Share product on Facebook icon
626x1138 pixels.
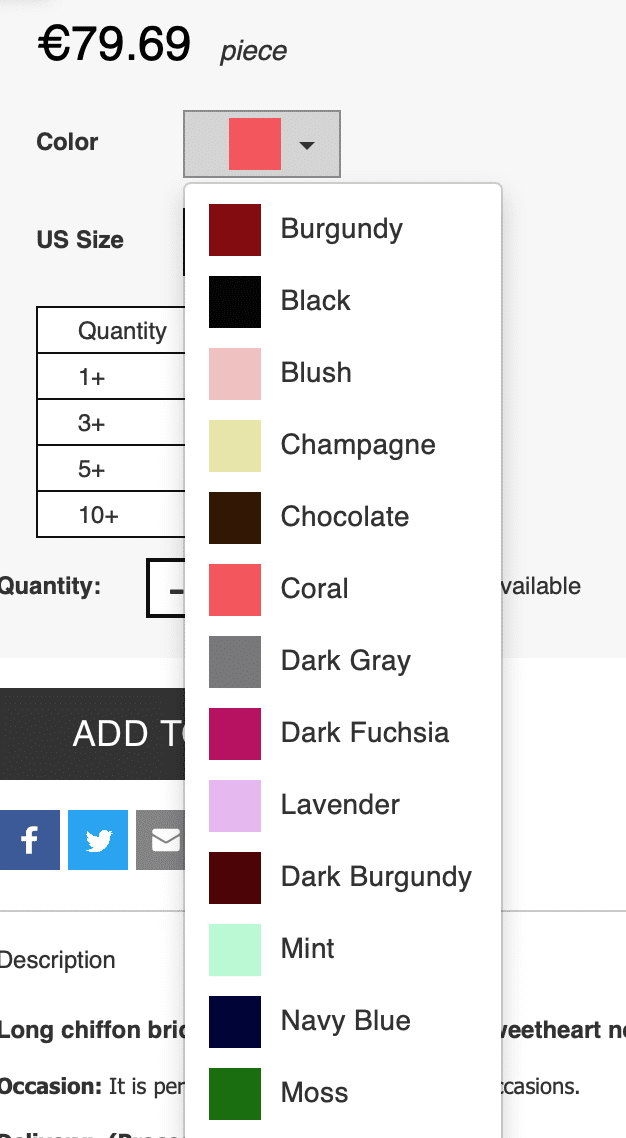(29, 840)
